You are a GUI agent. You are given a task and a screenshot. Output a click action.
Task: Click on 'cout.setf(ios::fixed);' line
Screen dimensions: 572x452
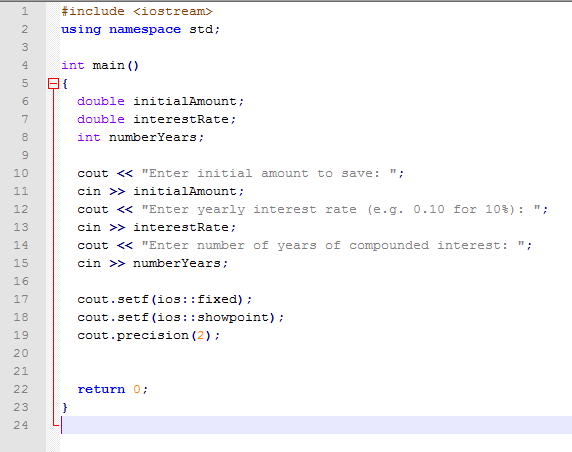pos(165,299)
